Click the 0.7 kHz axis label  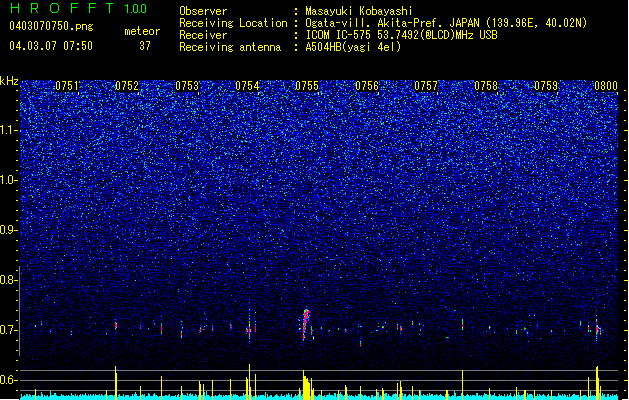click(x=9, y=330)
